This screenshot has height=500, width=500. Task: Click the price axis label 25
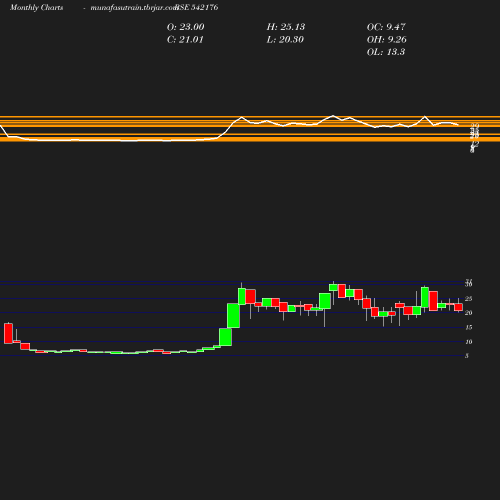point(468,299)
